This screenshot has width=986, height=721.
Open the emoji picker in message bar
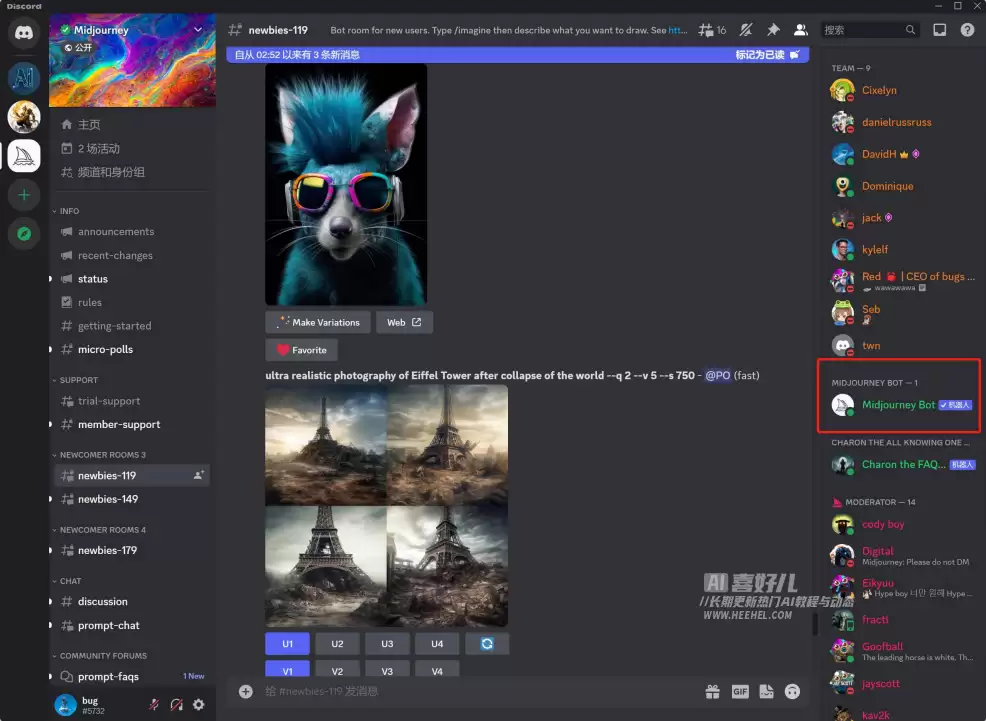point(792,691)
